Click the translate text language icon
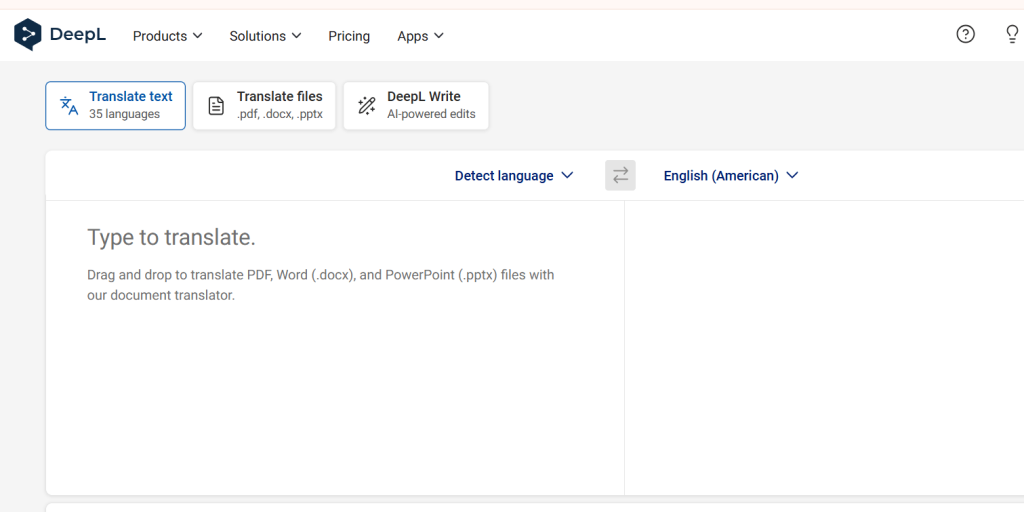This screenshot has height=512, width=1024. [69, 106]
